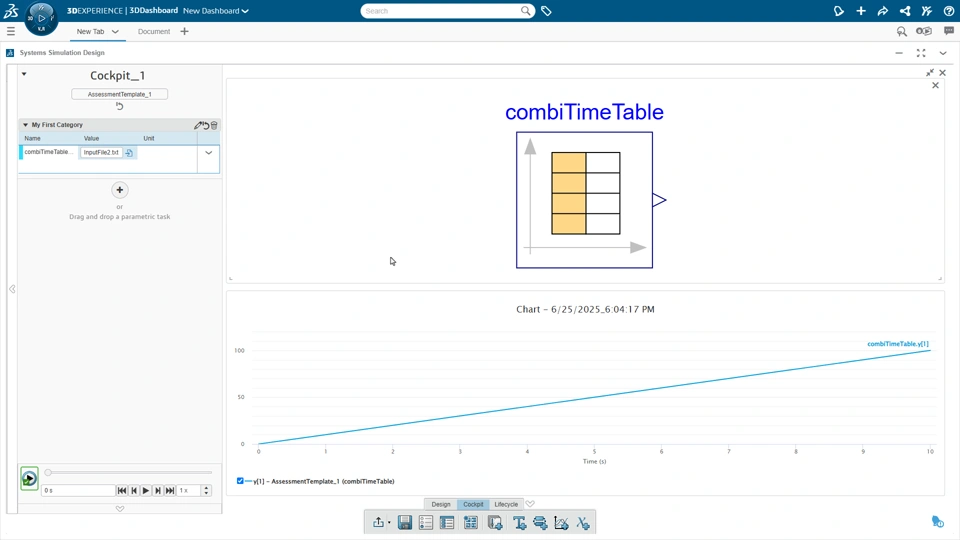
Task: Click the add control widget icon
Action: (540, 522)
